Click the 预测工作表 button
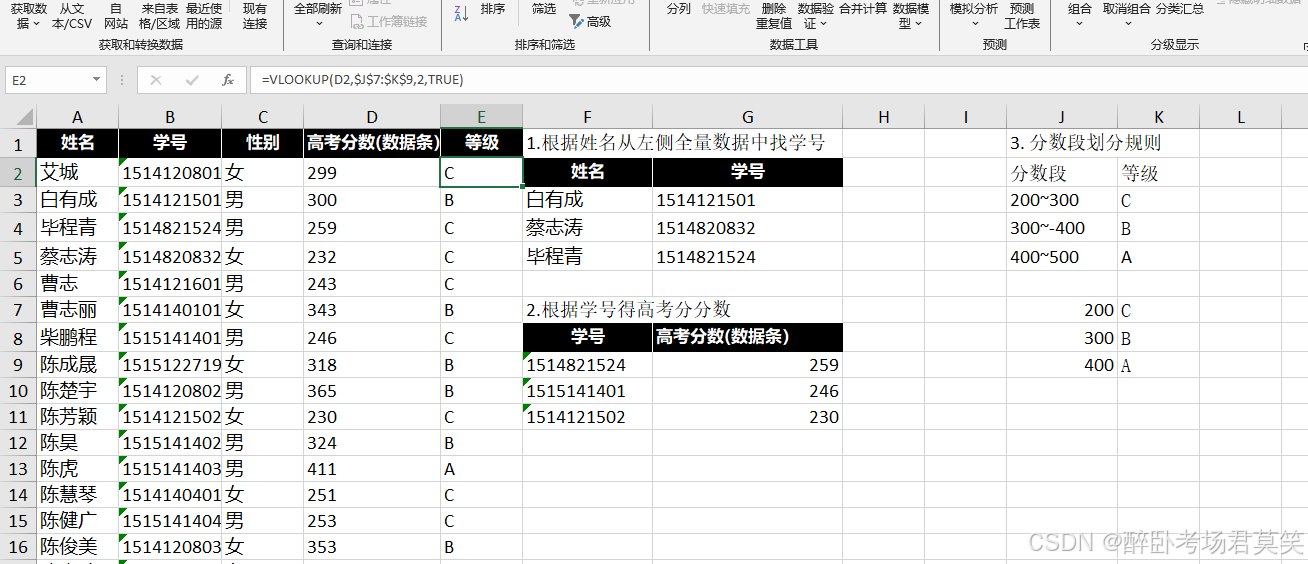1308x564 pixels. [1022, 15]
